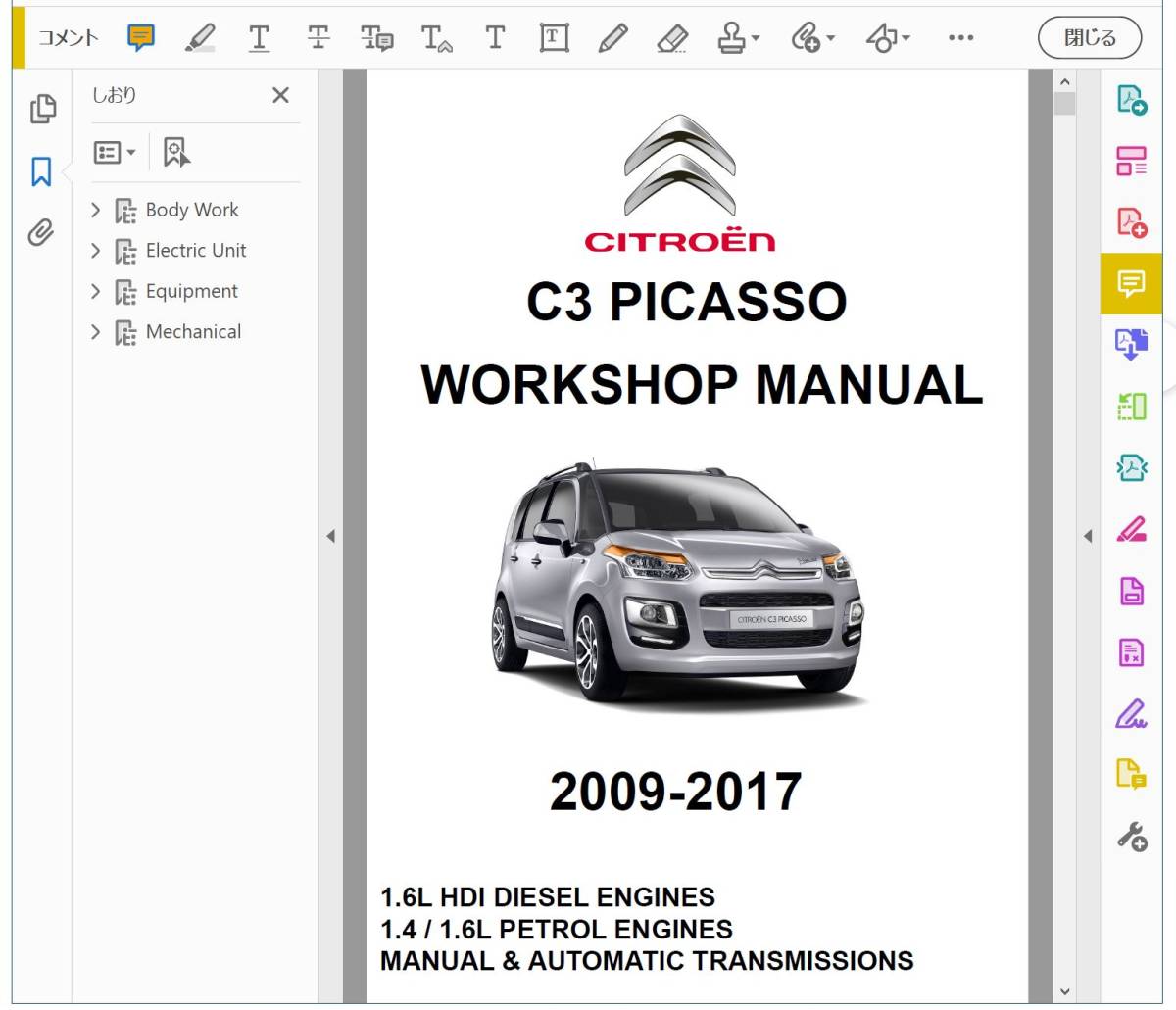Select the Electric Unit bookmark entry
Image resolution: width=1176 pixels, height=1010 pixels.
click(x=196, y=251)
